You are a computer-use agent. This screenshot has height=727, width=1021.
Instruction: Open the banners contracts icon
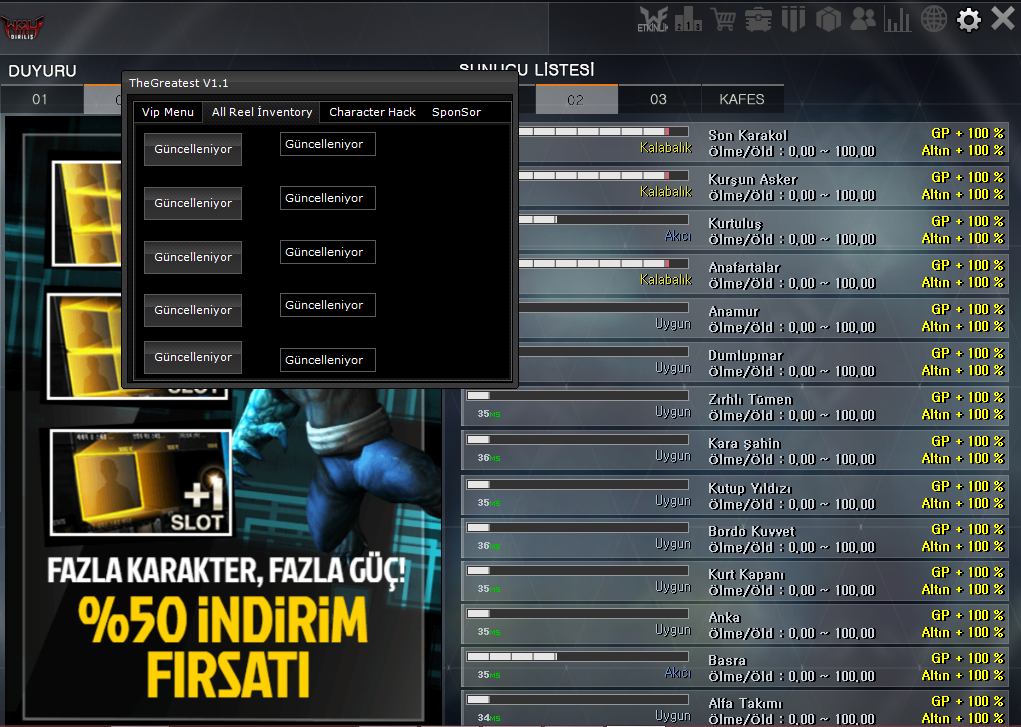pyautogui.click(x=793, y=20)
